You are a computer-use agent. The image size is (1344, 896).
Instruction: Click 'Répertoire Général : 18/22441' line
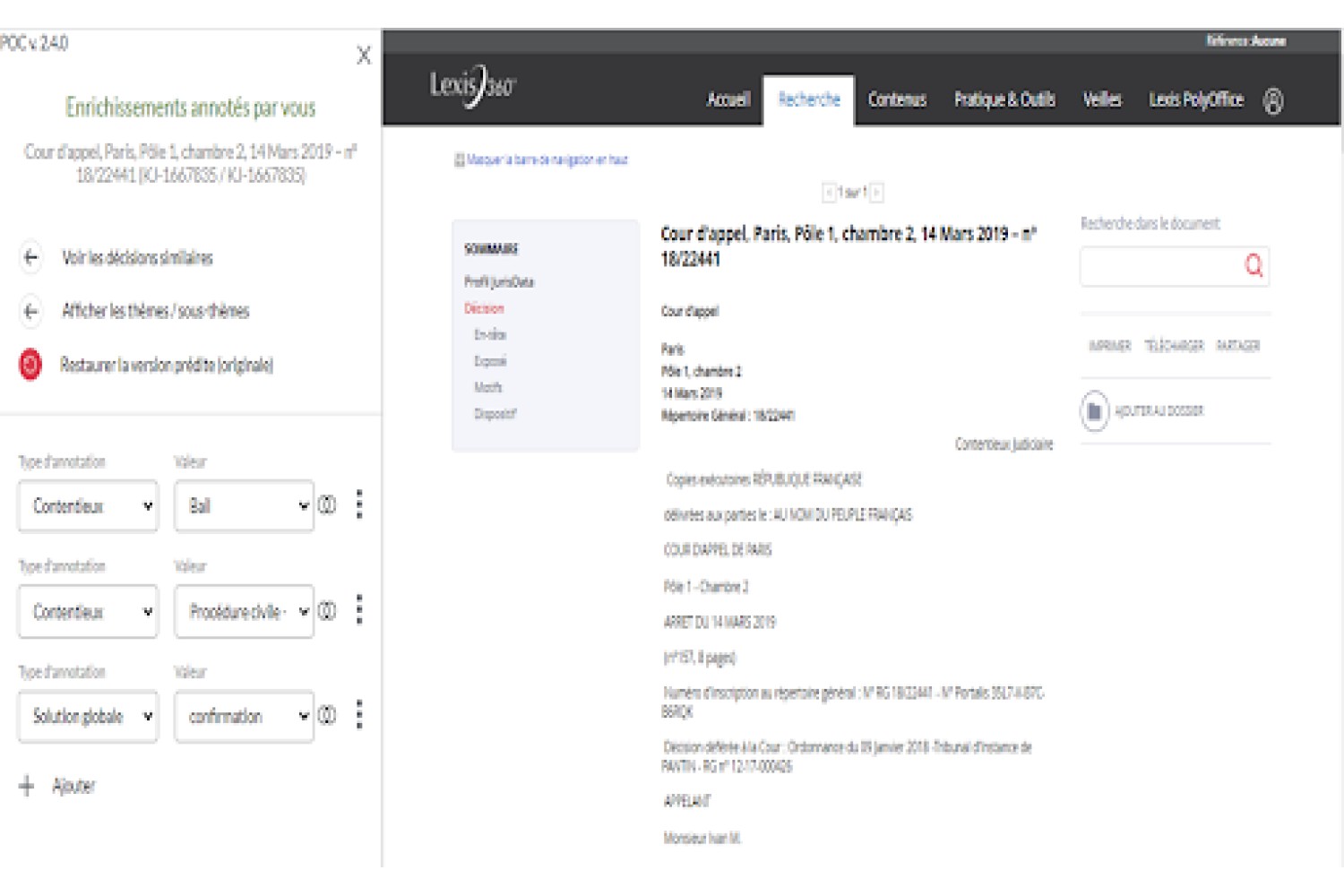tap(728, 416)
